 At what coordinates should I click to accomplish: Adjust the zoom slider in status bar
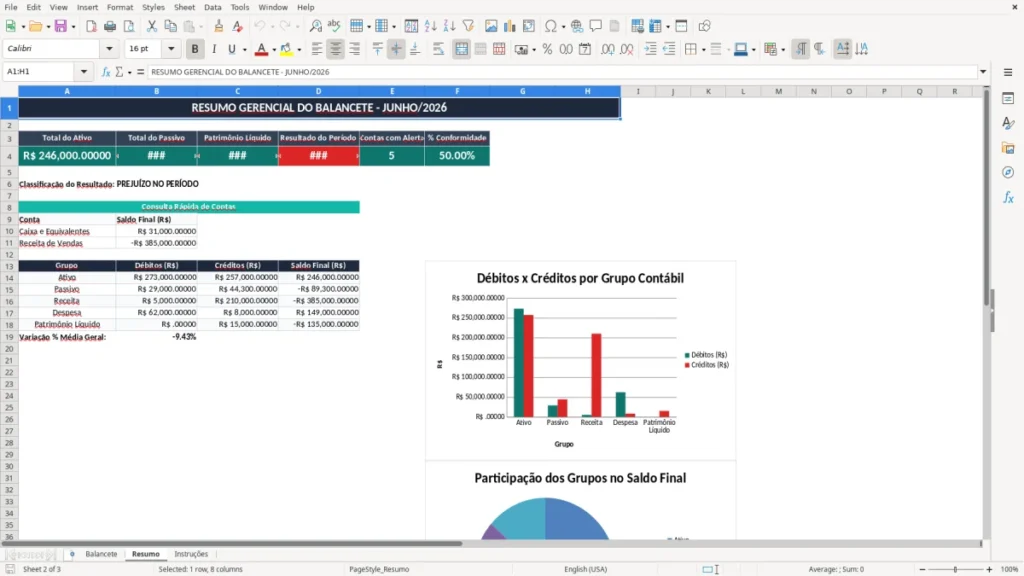[955, 569]
